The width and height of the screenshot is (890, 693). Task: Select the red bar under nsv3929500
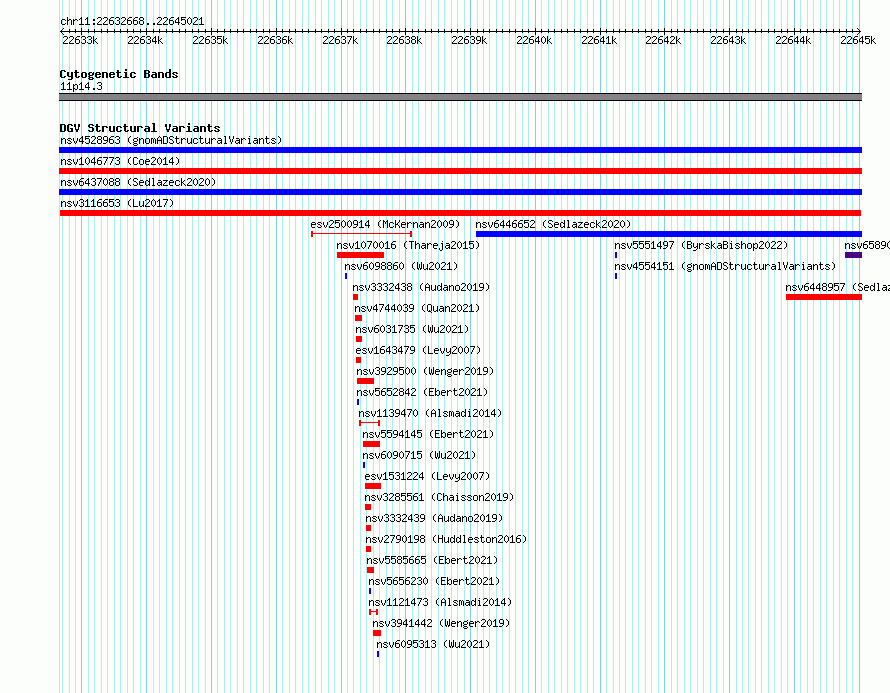point(366,381)
